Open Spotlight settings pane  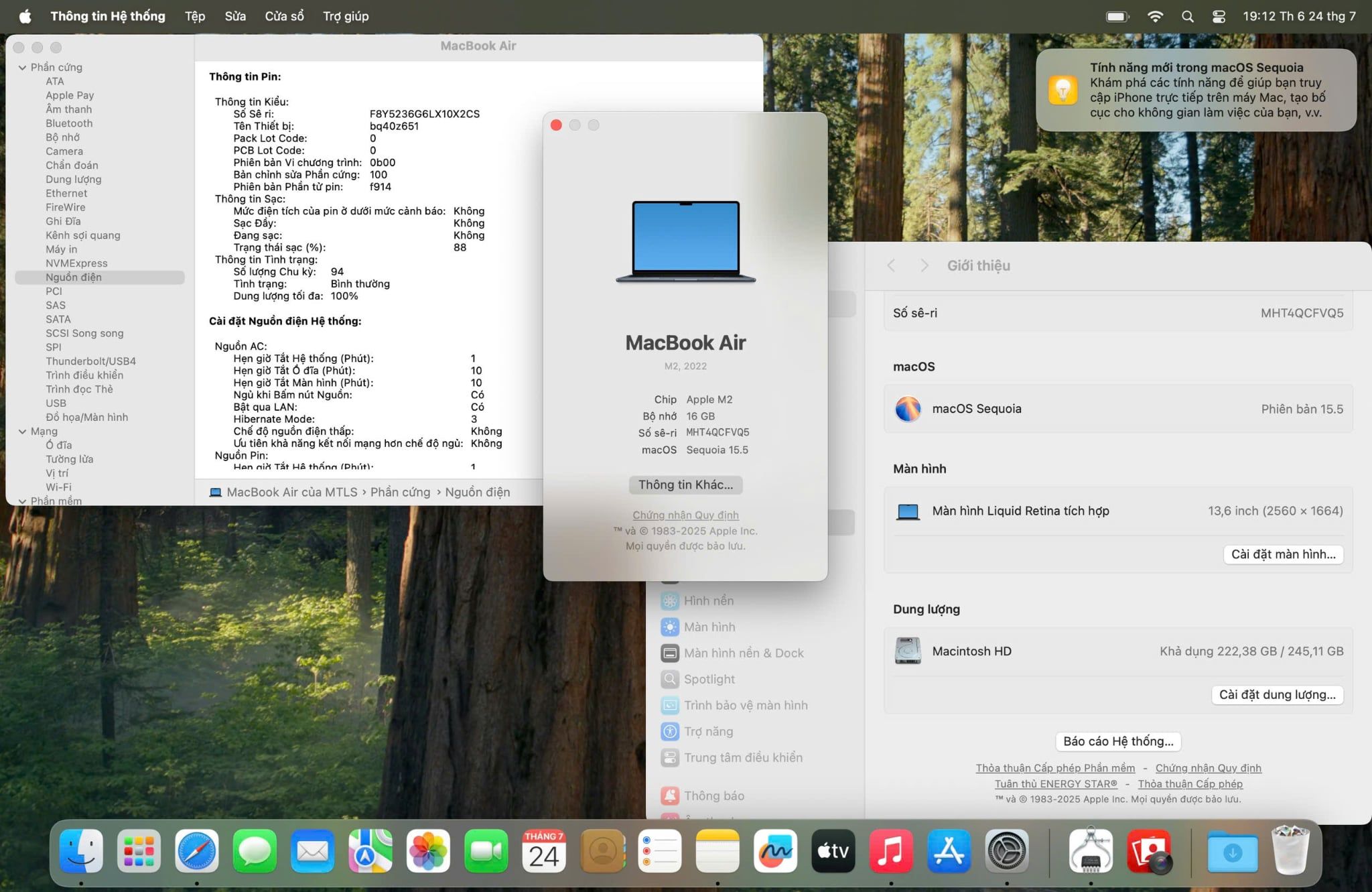[697, 680]
